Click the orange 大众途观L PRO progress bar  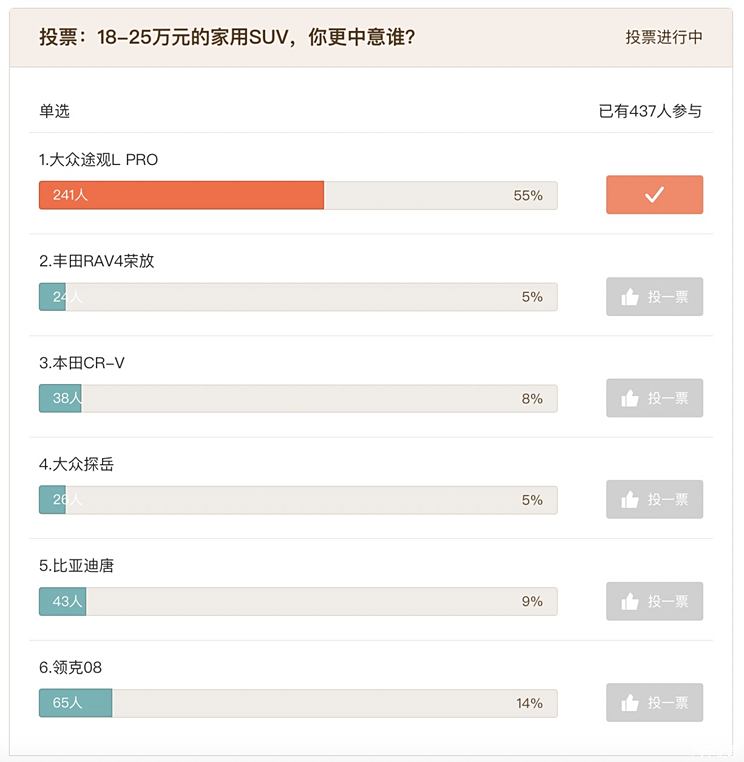[181, 195]
